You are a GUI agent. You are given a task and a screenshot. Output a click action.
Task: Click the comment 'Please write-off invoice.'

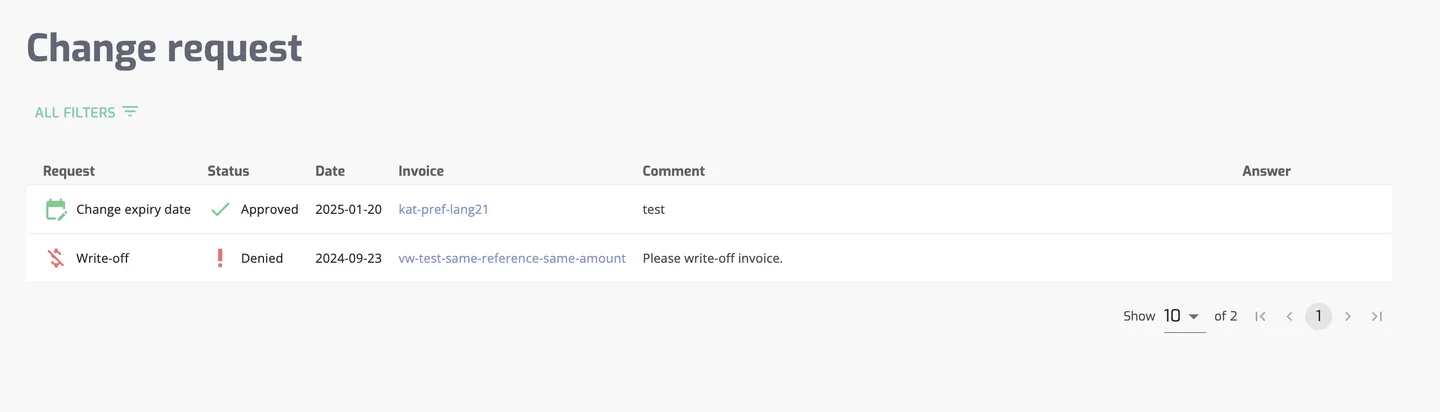pyautogui.click(x=712, y=258)
